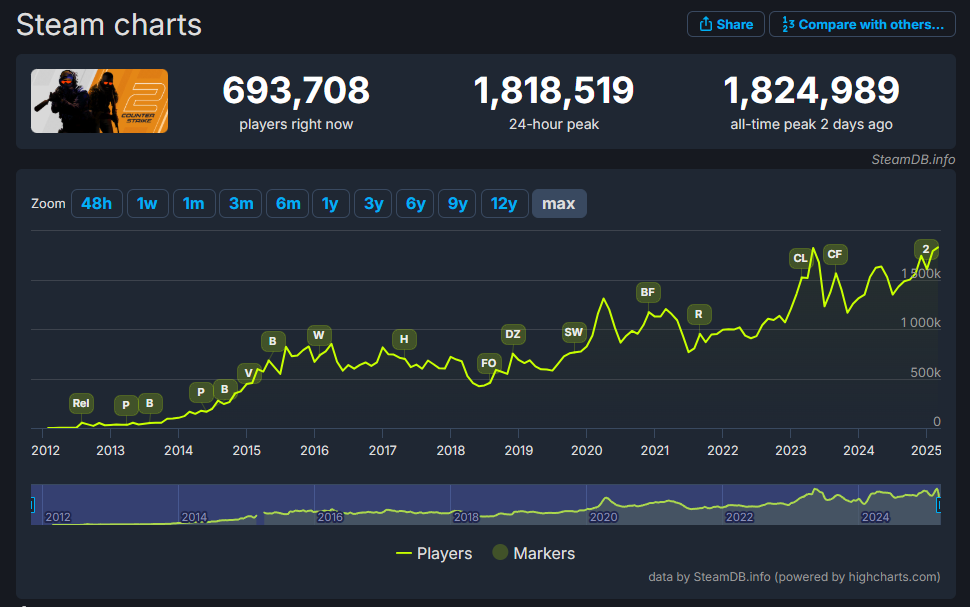Set zoom to 12y
The image size is (970, 607).
[504, 204]
